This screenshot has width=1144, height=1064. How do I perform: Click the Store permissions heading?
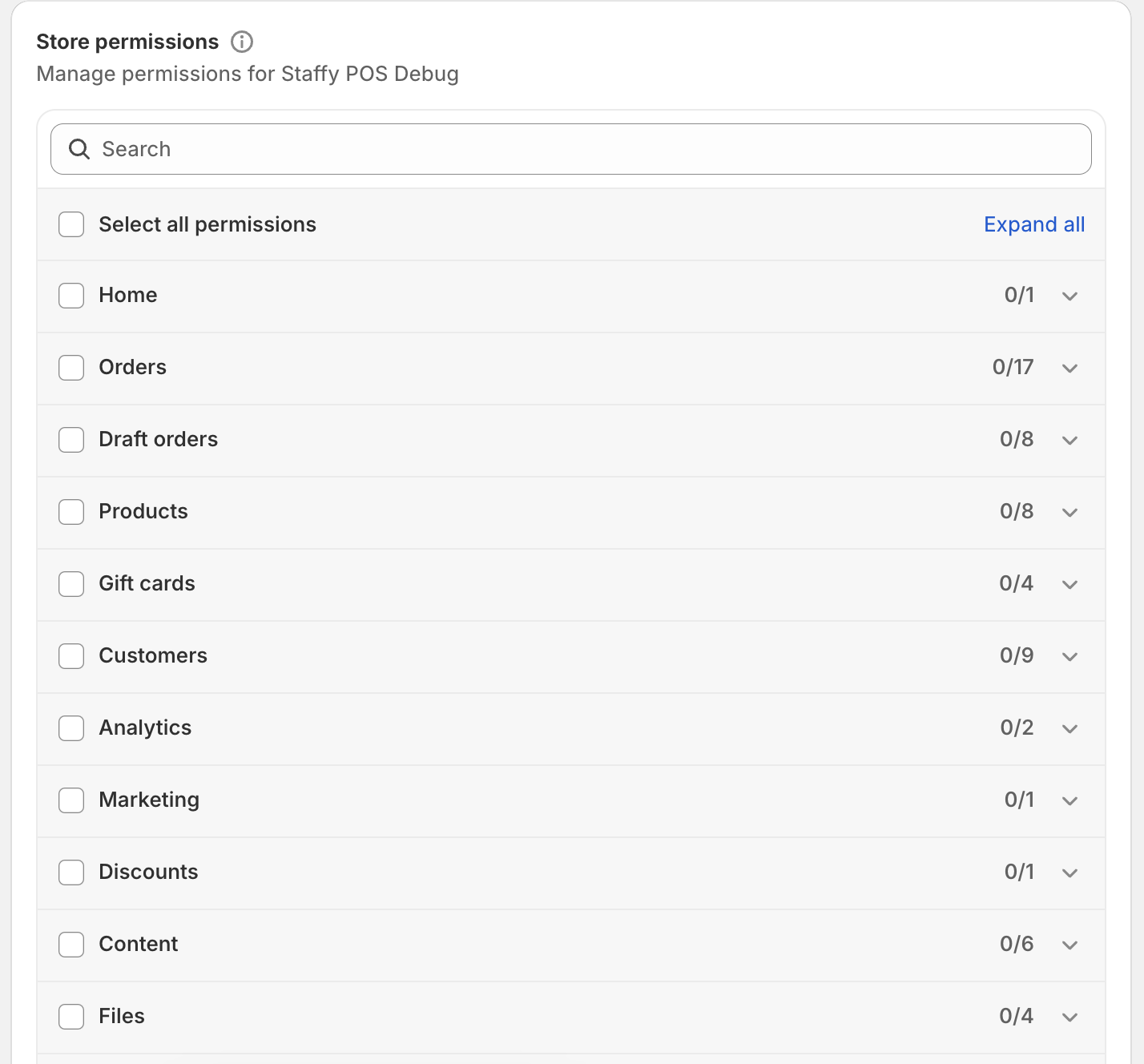click(x=127, y=42)
